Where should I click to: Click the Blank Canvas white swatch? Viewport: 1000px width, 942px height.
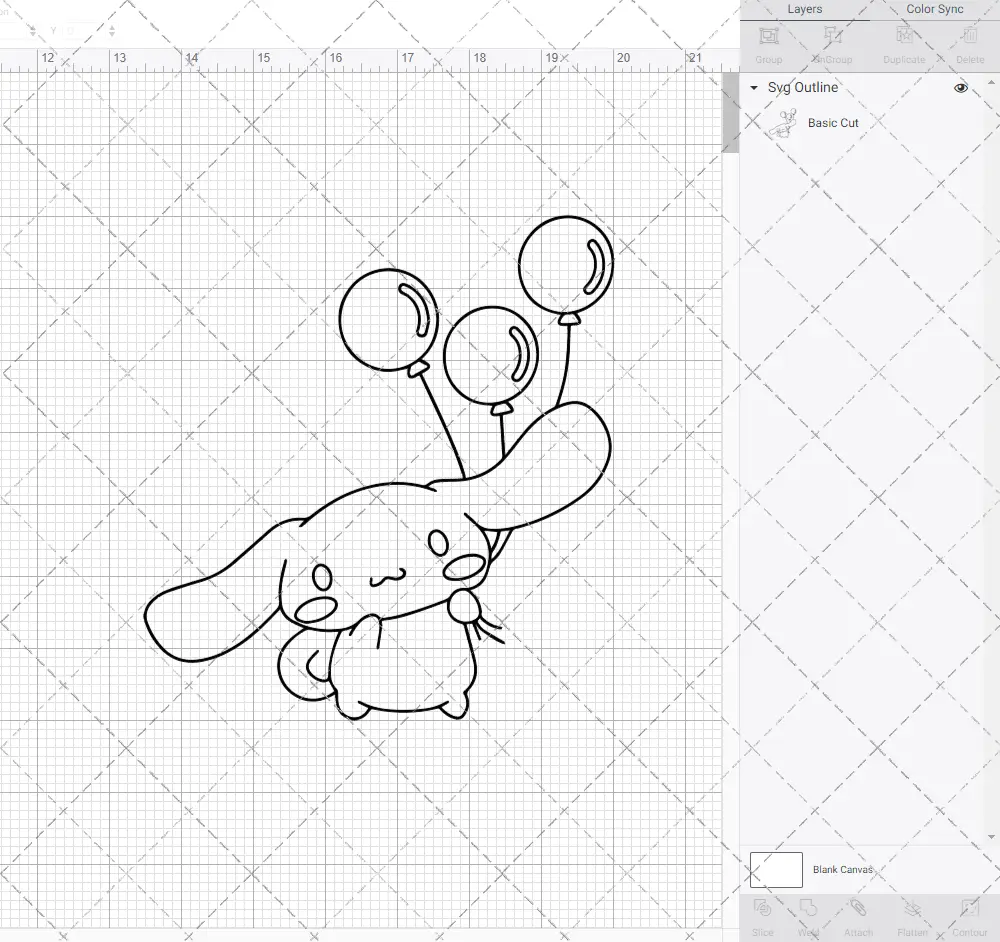pos(776,870)
